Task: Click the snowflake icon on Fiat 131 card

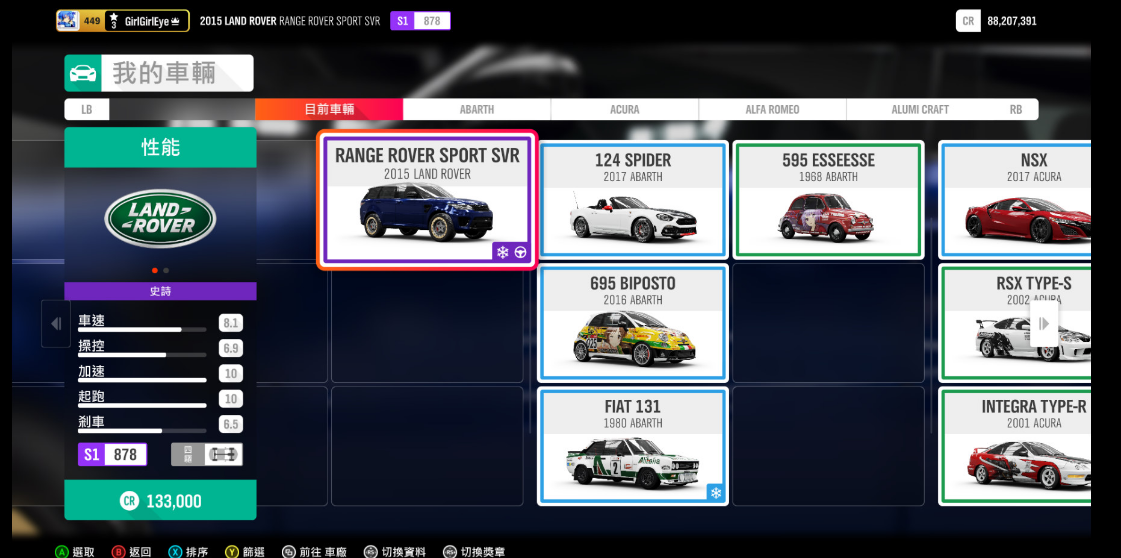Action: click(716, 492)
